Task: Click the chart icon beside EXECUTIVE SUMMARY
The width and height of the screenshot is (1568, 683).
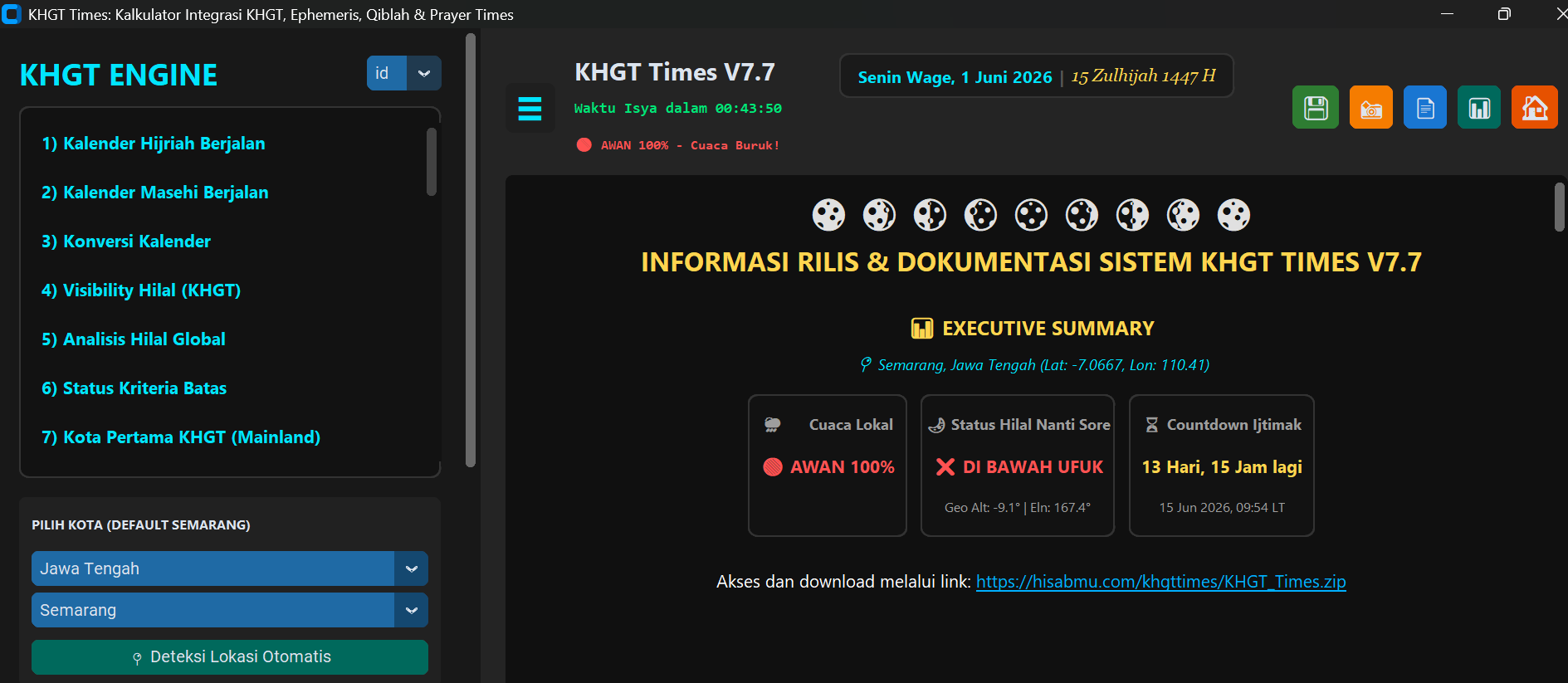Action: coord(922,329)
